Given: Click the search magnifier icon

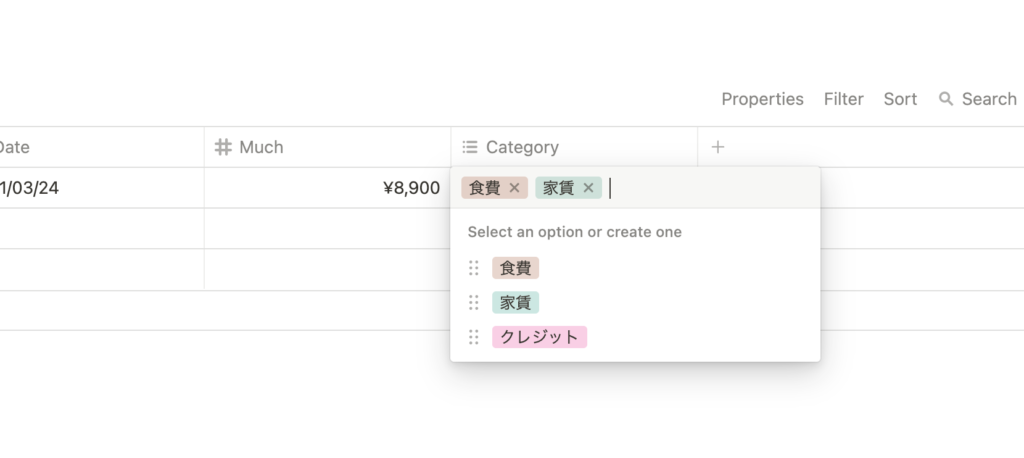Looking at the screenshot, I should click(x=945, y=99).
